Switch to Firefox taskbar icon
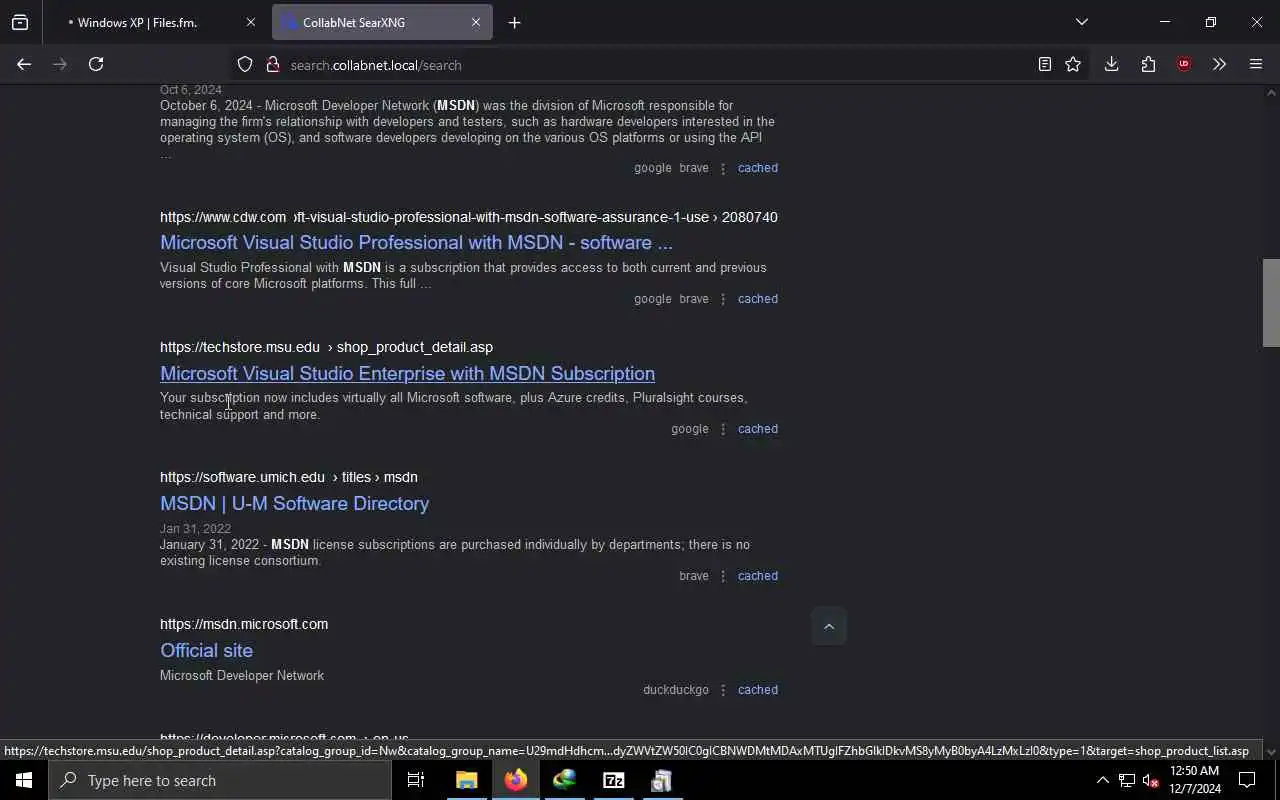The width and height of the screenshot is (1280, 800). click(x=515, y=780)
